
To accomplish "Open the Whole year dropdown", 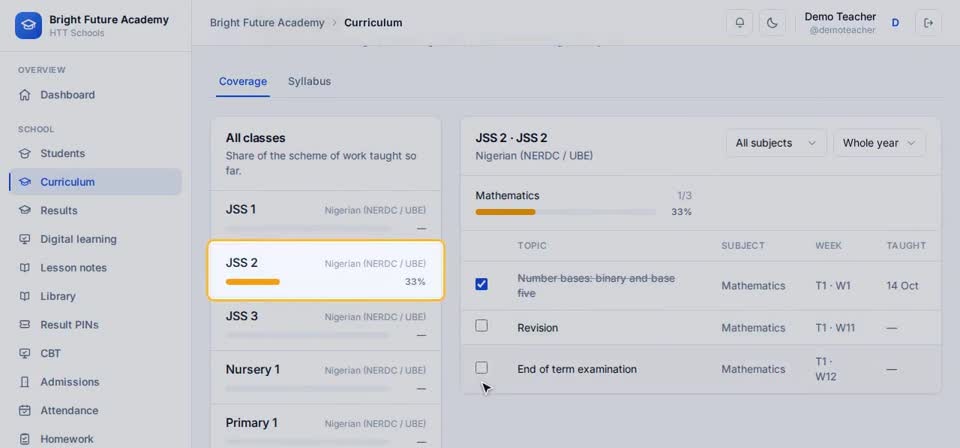I will pos(879,143).
